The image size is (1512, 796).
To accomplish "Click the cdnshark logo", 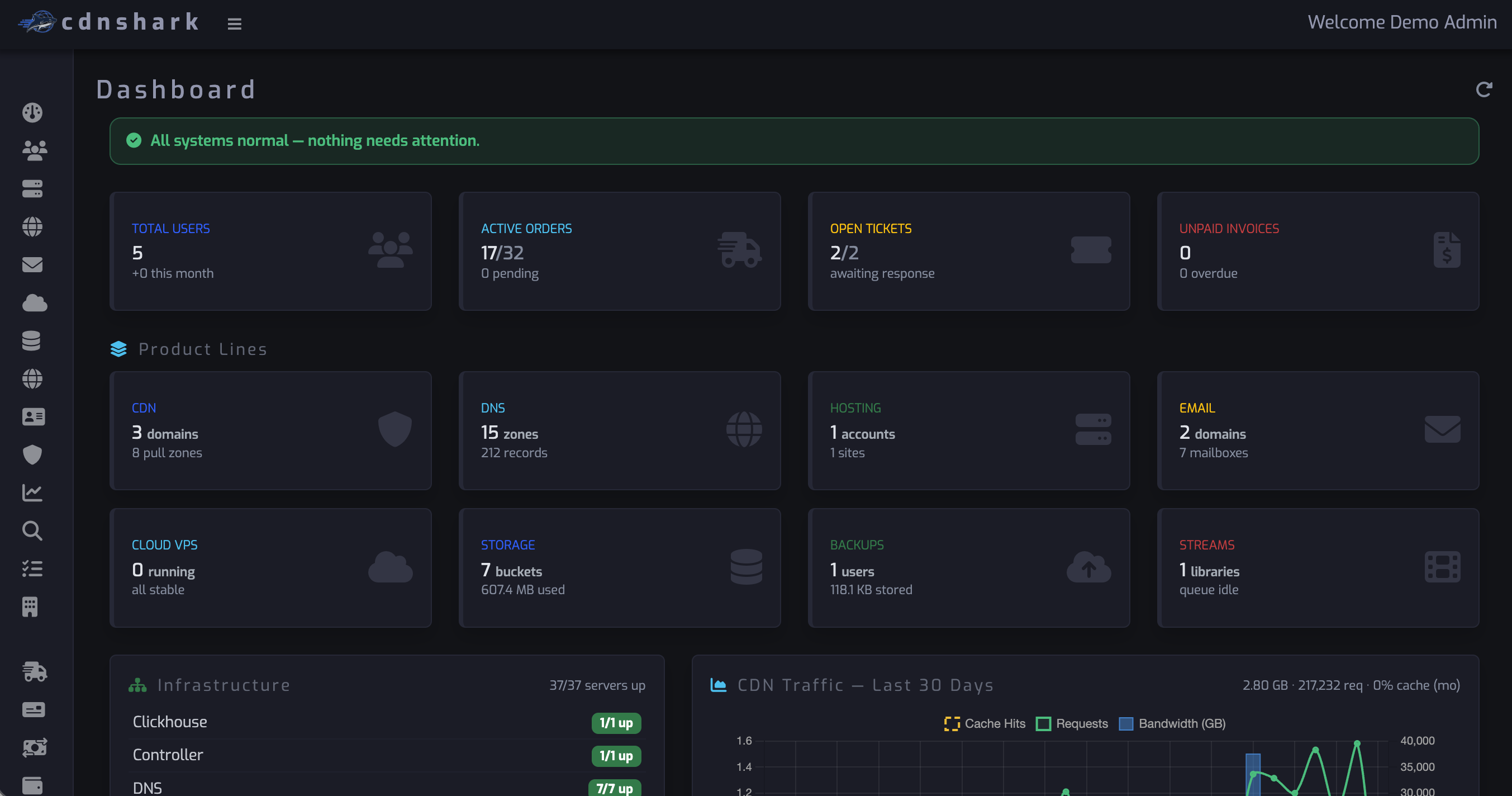I will coord(109,22).
